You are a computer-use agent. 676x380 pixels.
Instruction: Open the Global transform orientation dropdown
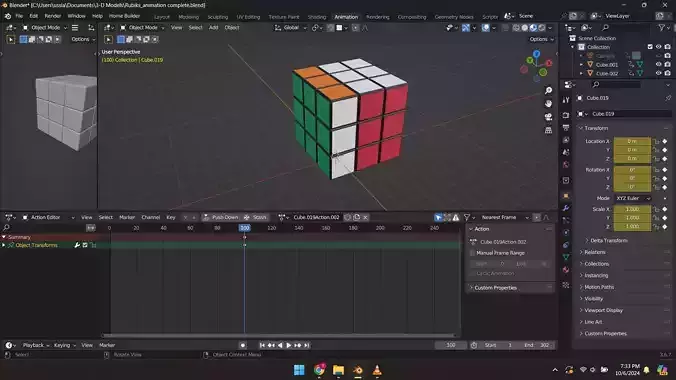[x=291, y=28]
